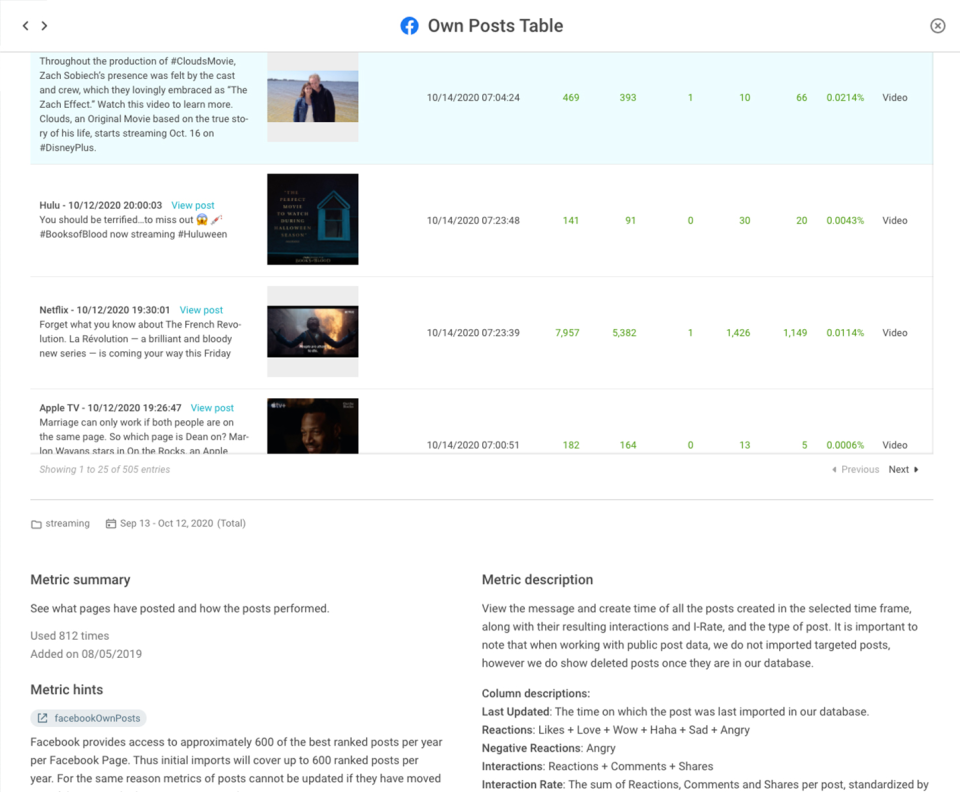Click the external link icon on facebookOwnPosts chip
This screenshot has width=960, height=792.
(x=43, y=717)
